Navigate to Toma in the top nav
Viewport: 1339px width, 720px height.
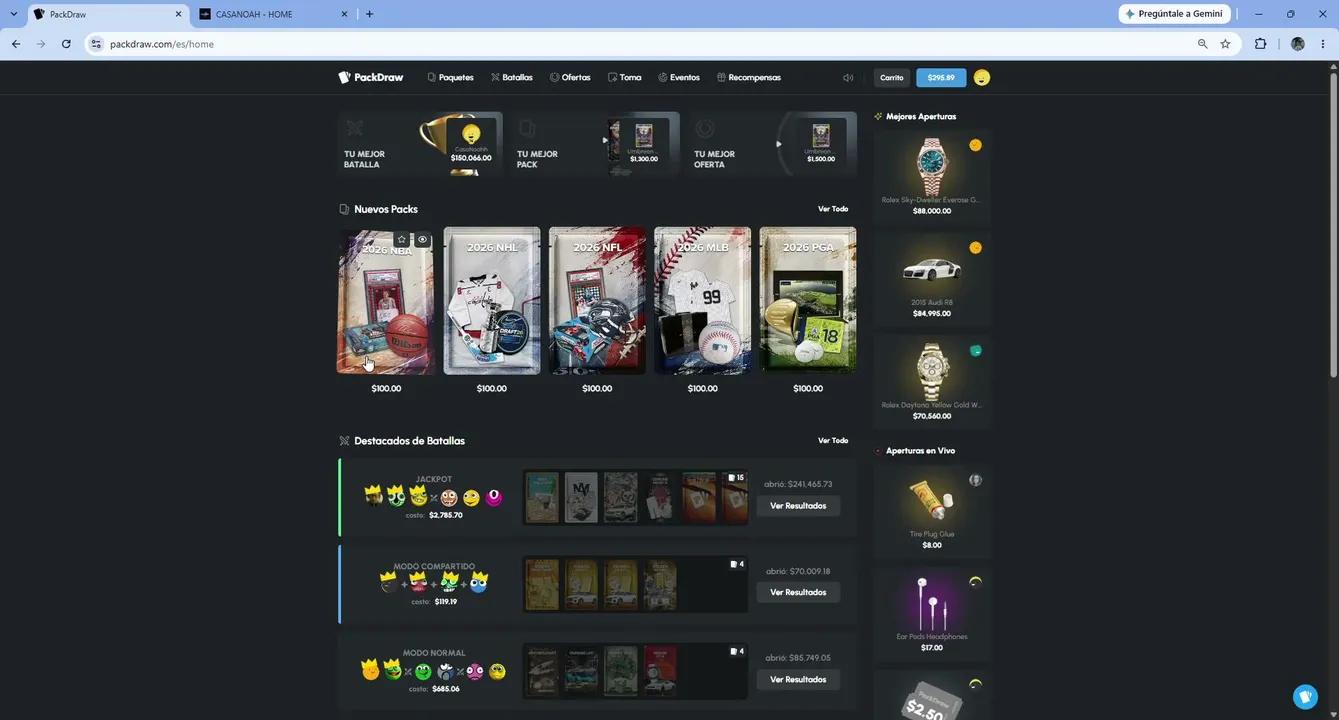pyautogui.click(x=624, y=77)
